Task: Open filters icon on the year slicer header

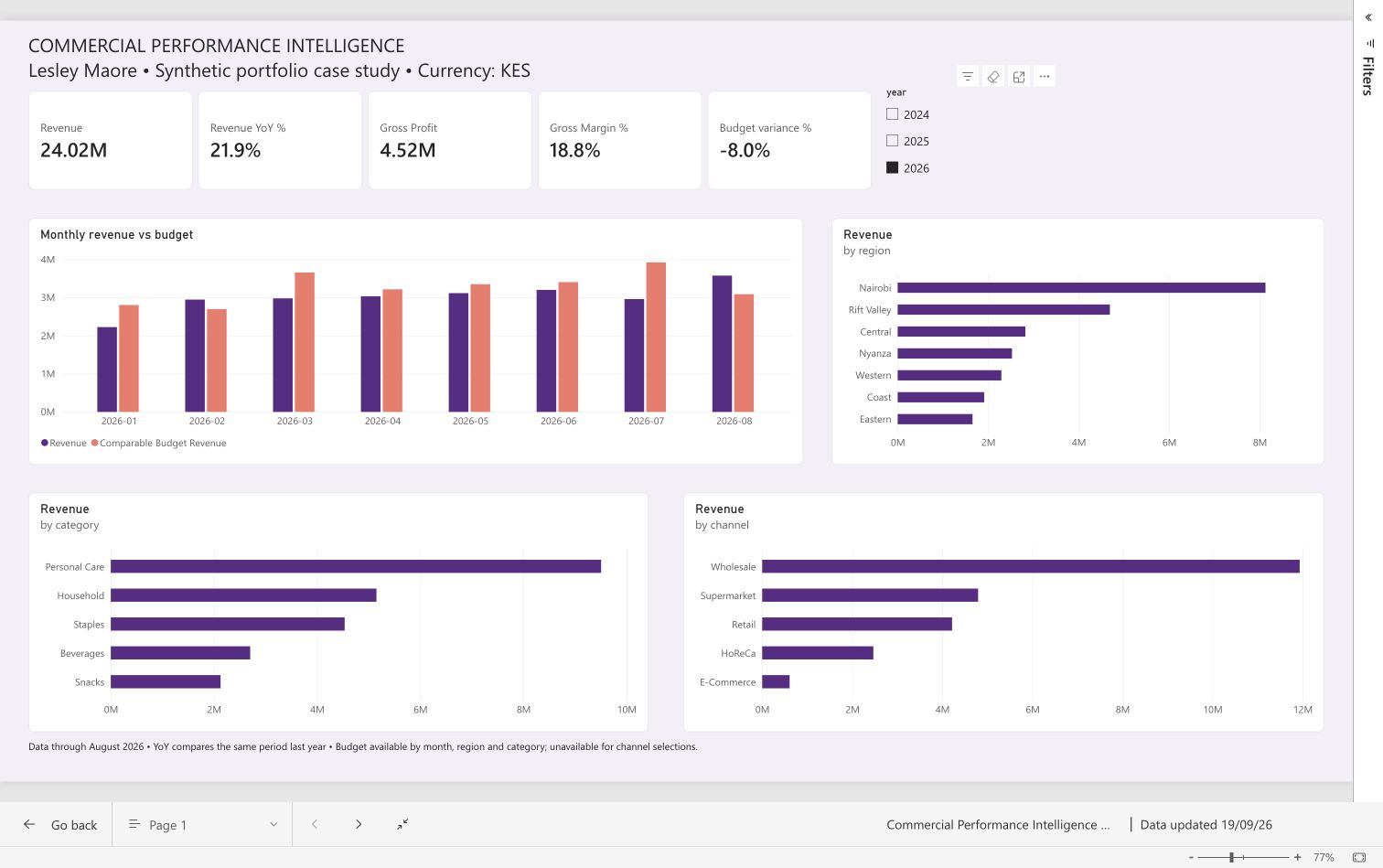Action: tap(967, 76)
